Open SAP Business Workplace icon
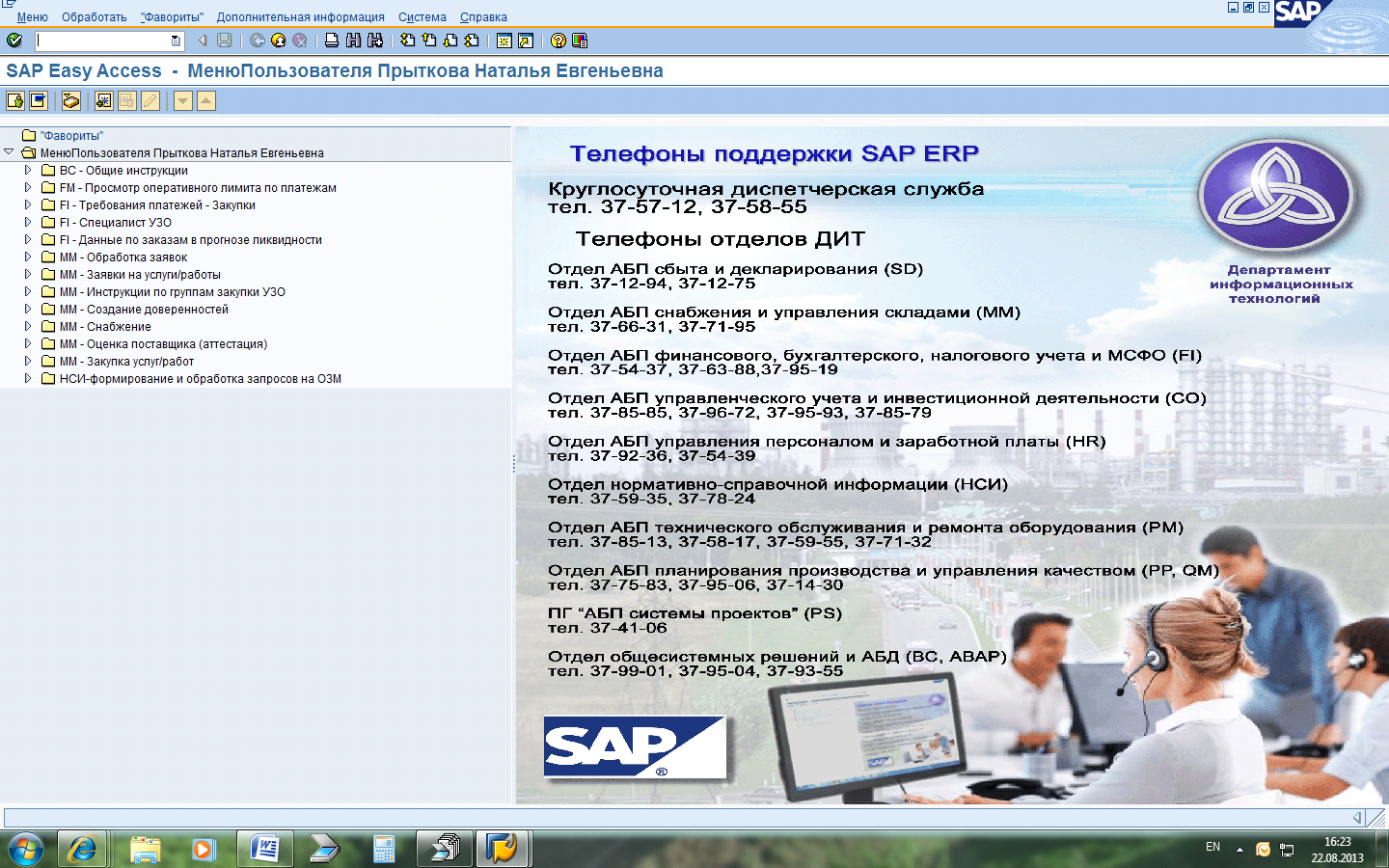Screen dimensions: 1389x868 (70, 100)
